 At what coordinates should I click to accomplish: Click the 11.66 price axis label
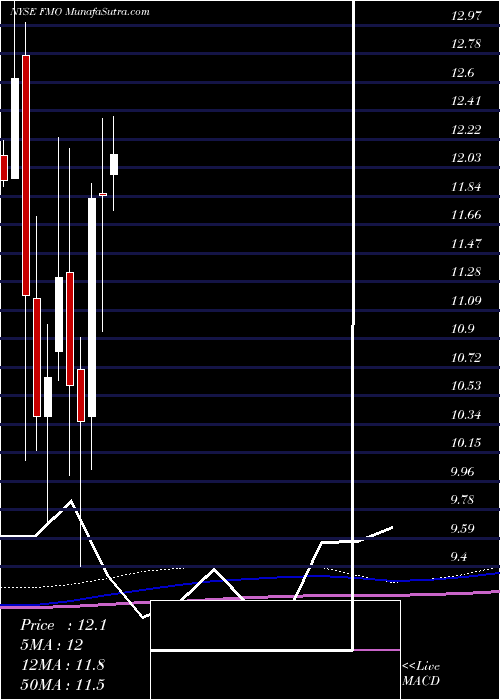tap(467, 215)
